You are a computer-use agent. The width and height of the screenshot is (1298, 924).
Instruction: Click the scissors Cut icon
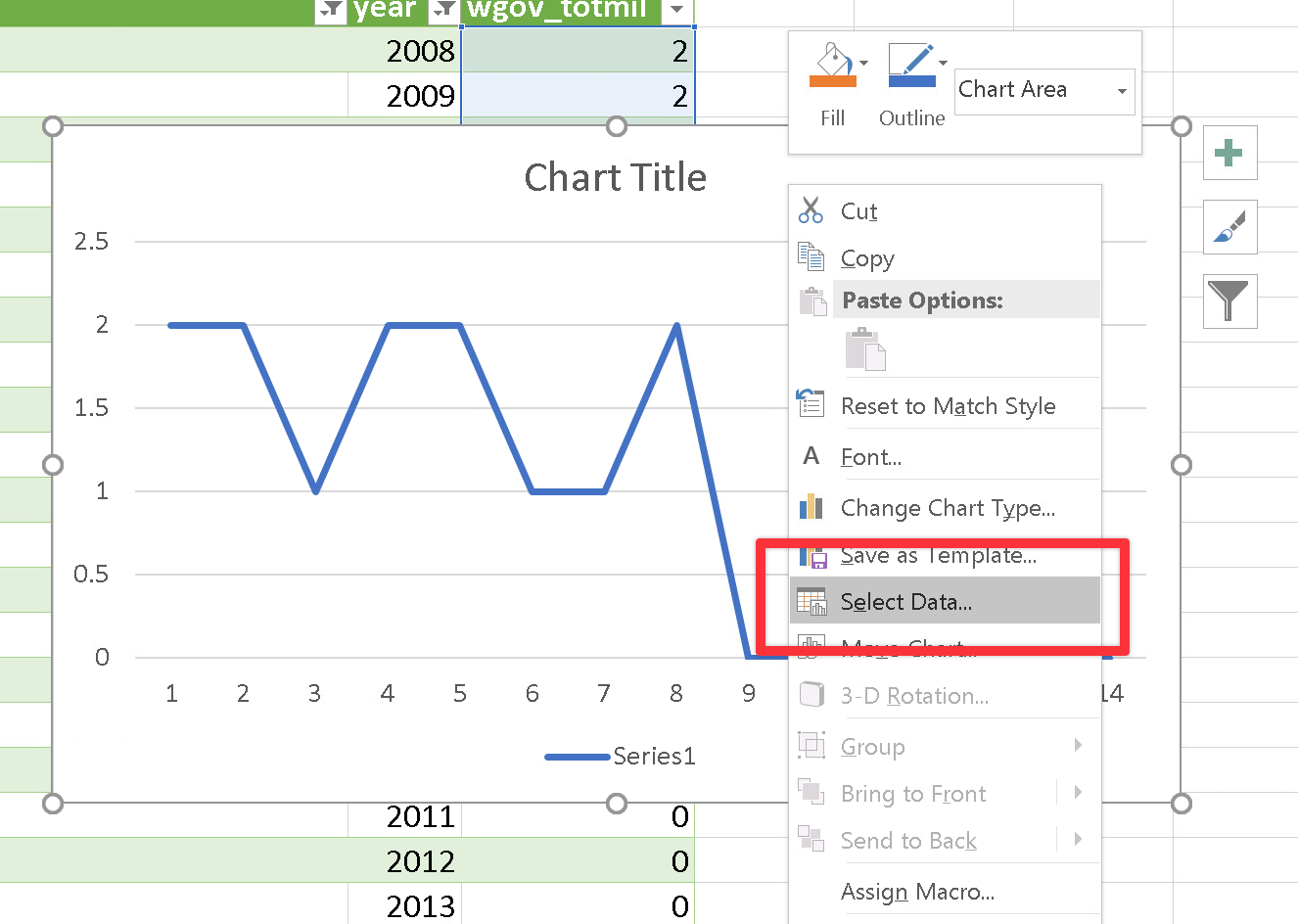pos(811,210)
